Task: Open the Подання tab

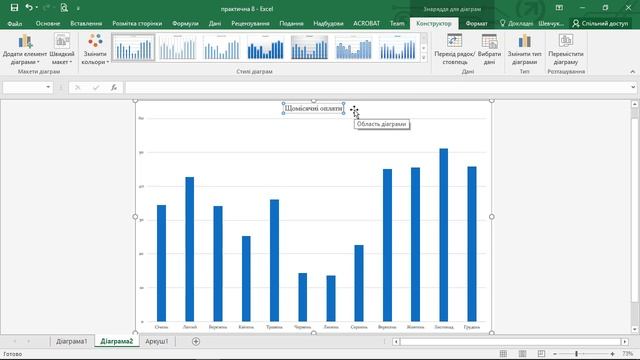Action: tap(291, 24)
